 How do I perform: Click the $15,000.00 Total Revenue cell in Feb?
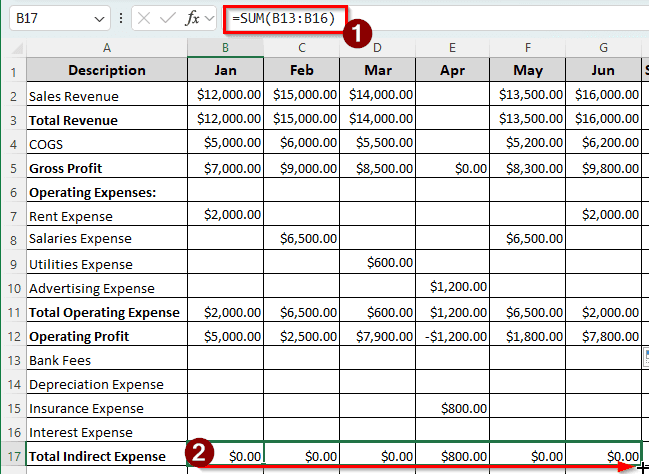(302, 118)
